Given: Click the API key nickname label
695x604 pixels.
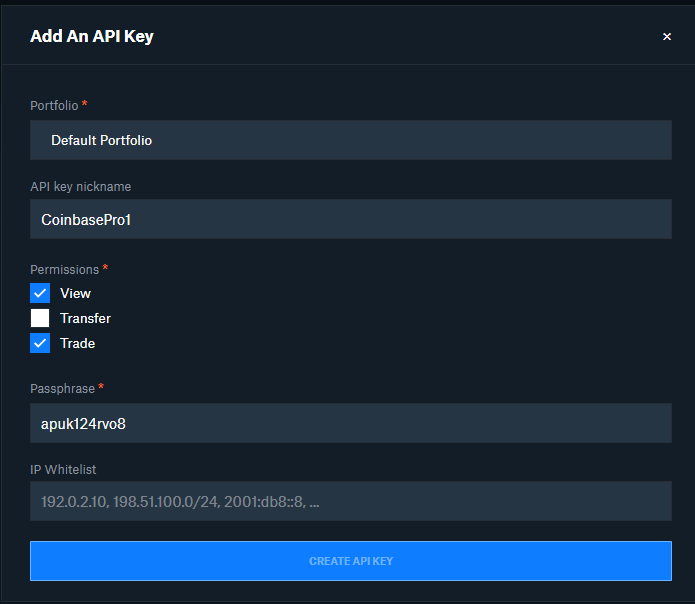Looking at the screenshot, I should tap(81, 187).
